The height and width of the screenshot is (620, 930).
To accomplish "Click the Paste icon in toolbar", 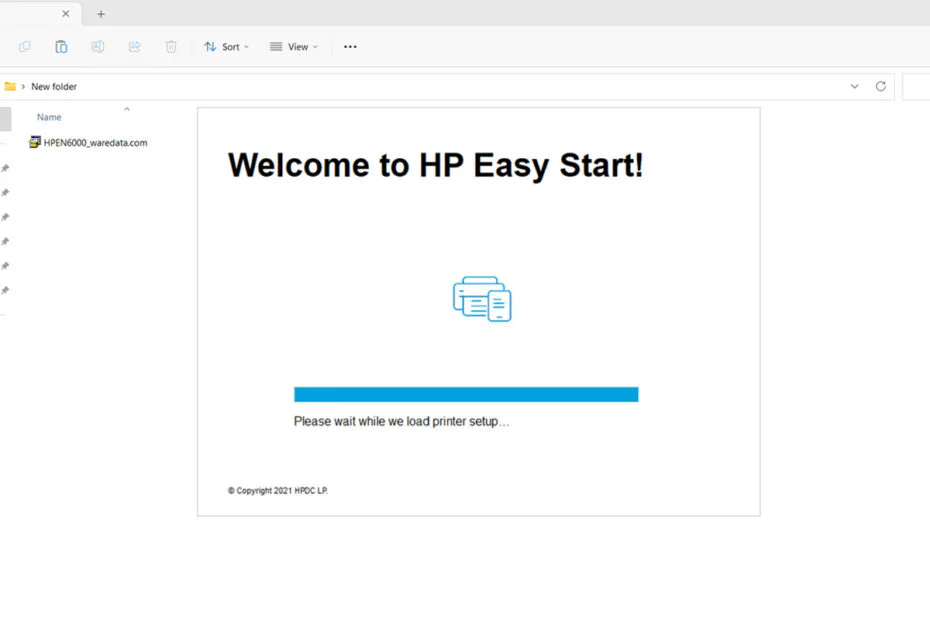I will (61, 46).
